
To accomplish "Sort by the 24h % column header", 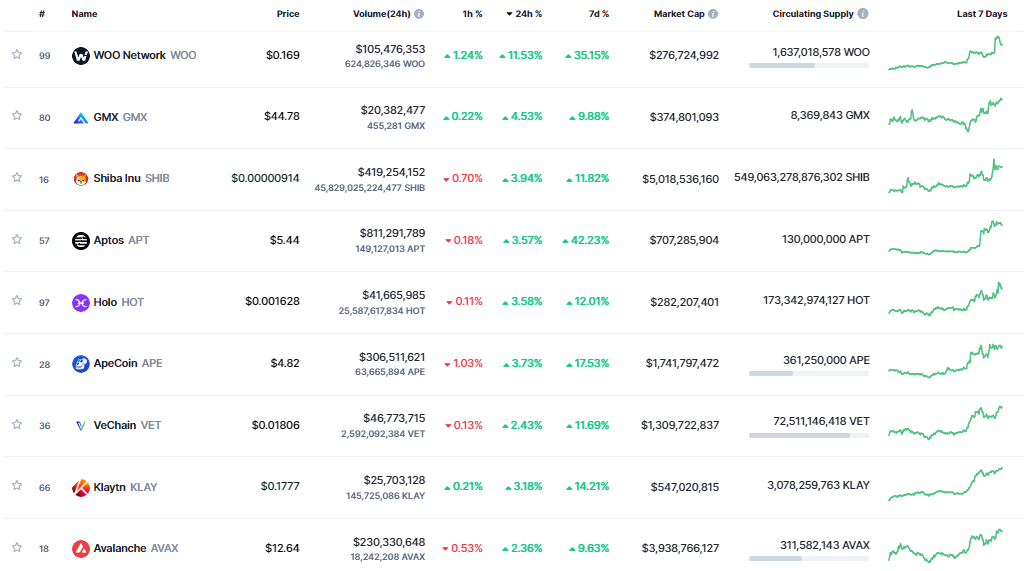I will click(528, 14).
